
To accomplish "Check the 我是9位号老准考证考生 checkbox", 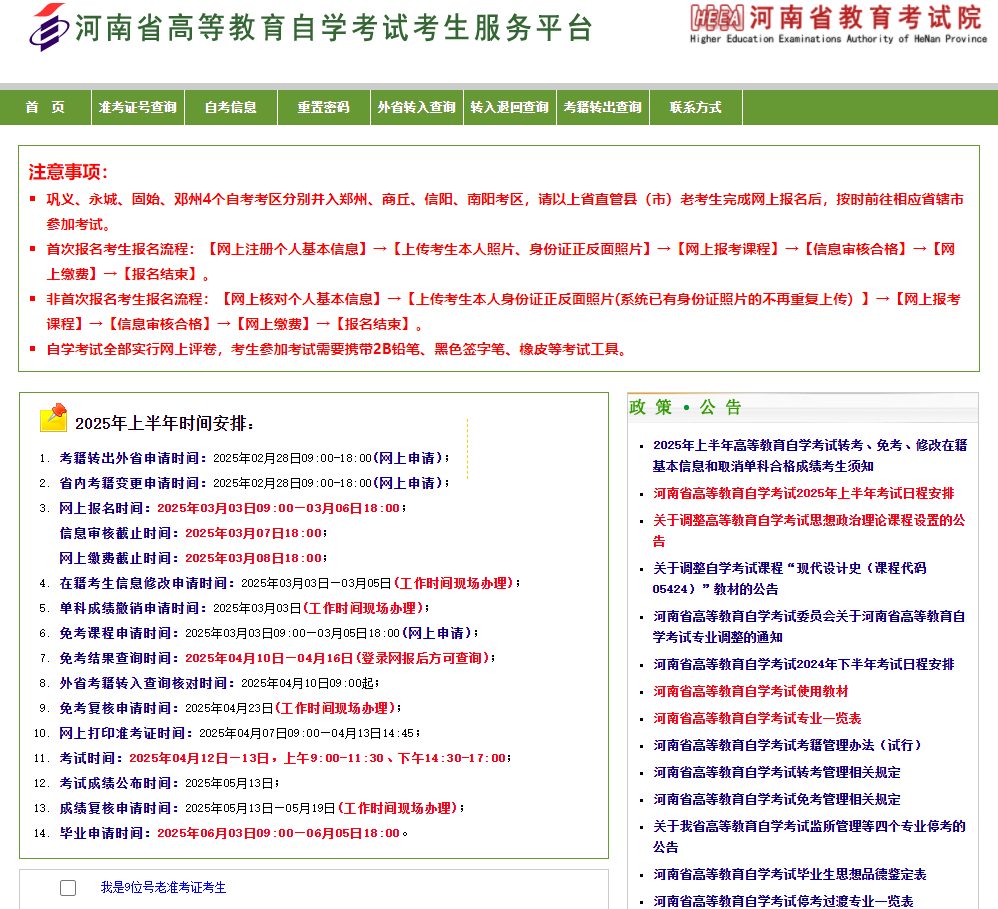I will (67, 887).
